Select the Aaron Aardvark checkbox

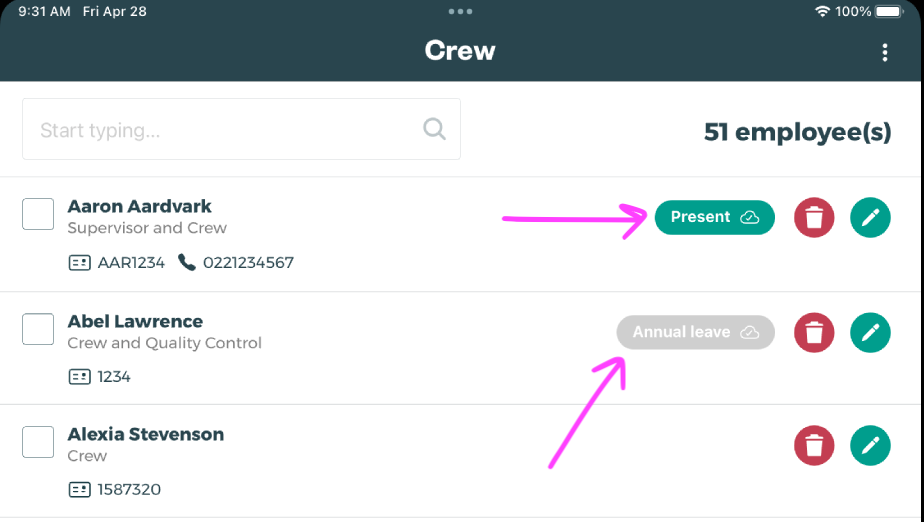(x=38, y=214)
